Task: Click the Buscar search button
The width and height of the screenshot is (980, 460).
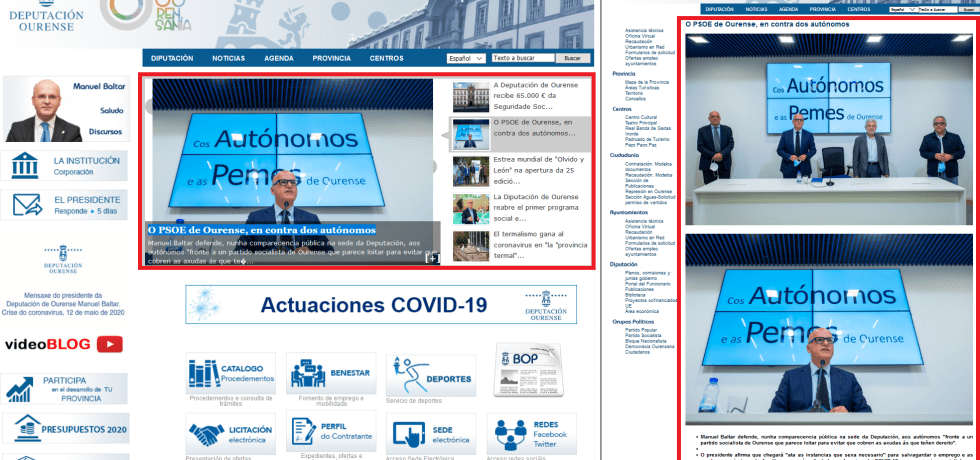Action: pos(572,58)
